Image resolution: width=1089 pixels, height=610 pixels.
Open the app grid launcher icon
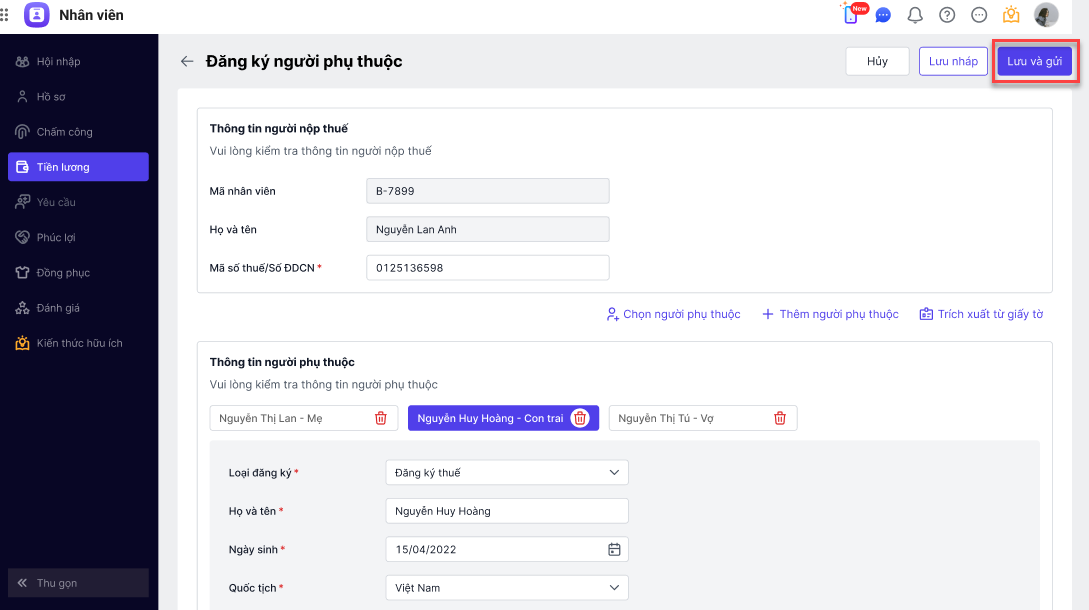coord(5,15)
